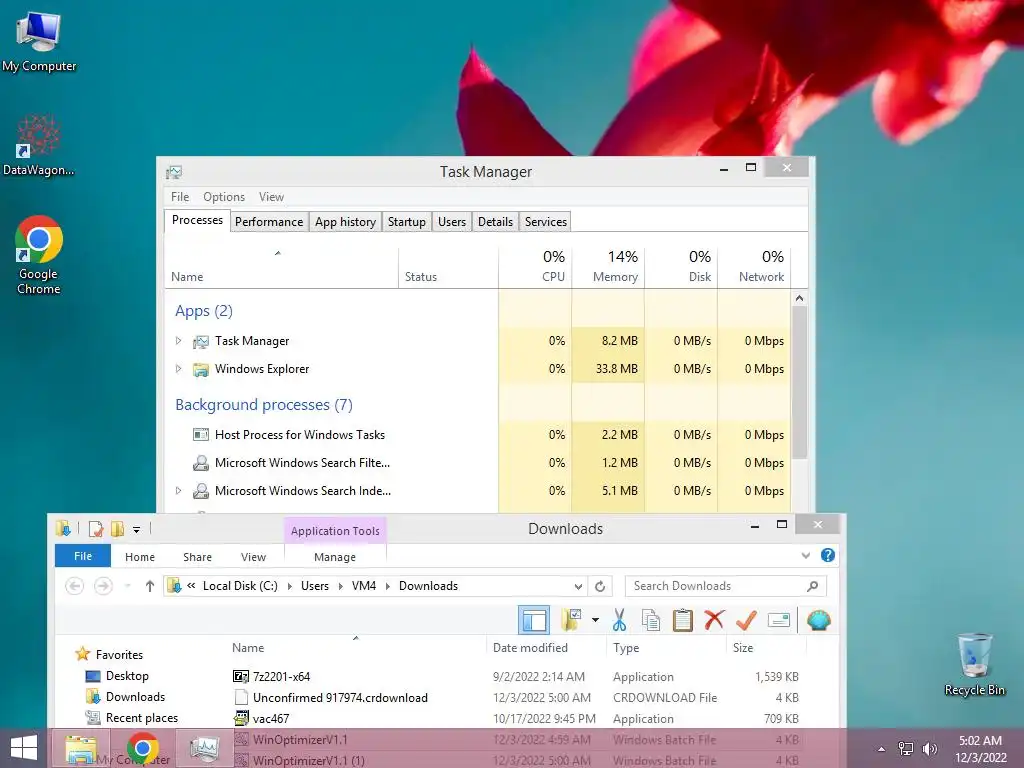Click the Properties quick access icon
1024x768 pixels.
pos(96,529)
